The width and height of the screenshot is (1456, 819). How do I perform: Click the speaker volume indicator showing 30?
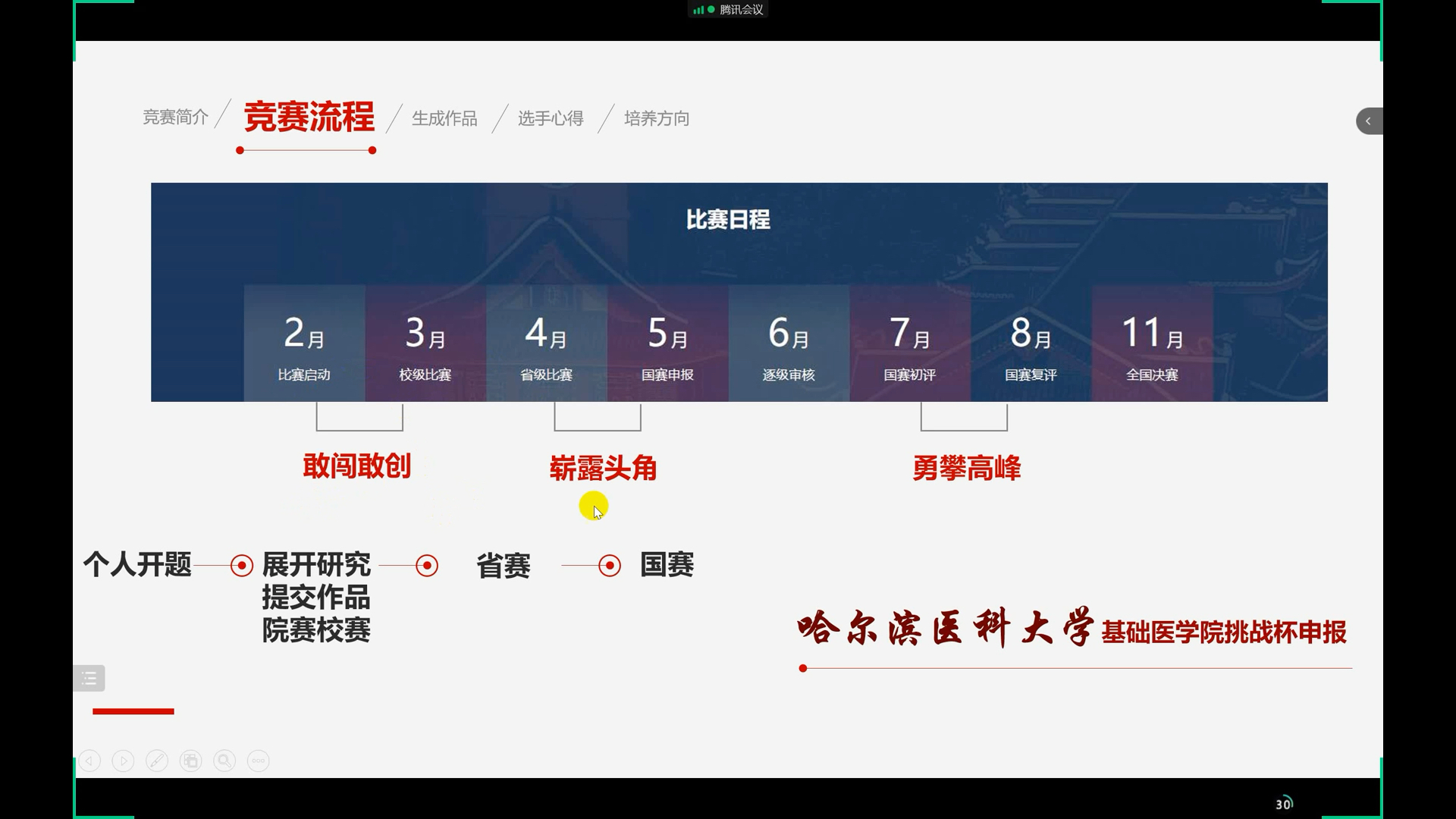1284,803
